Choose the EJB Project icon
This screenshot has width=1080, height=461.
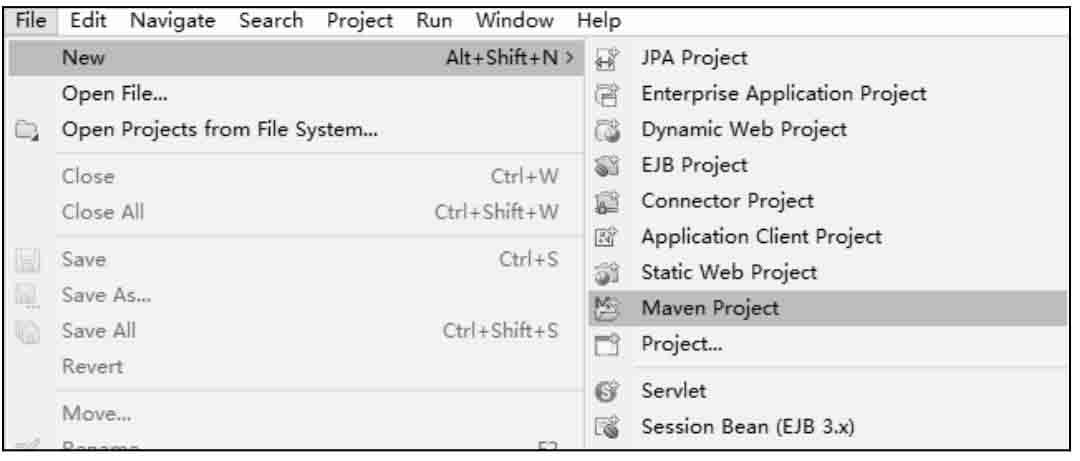coord(608,165)
